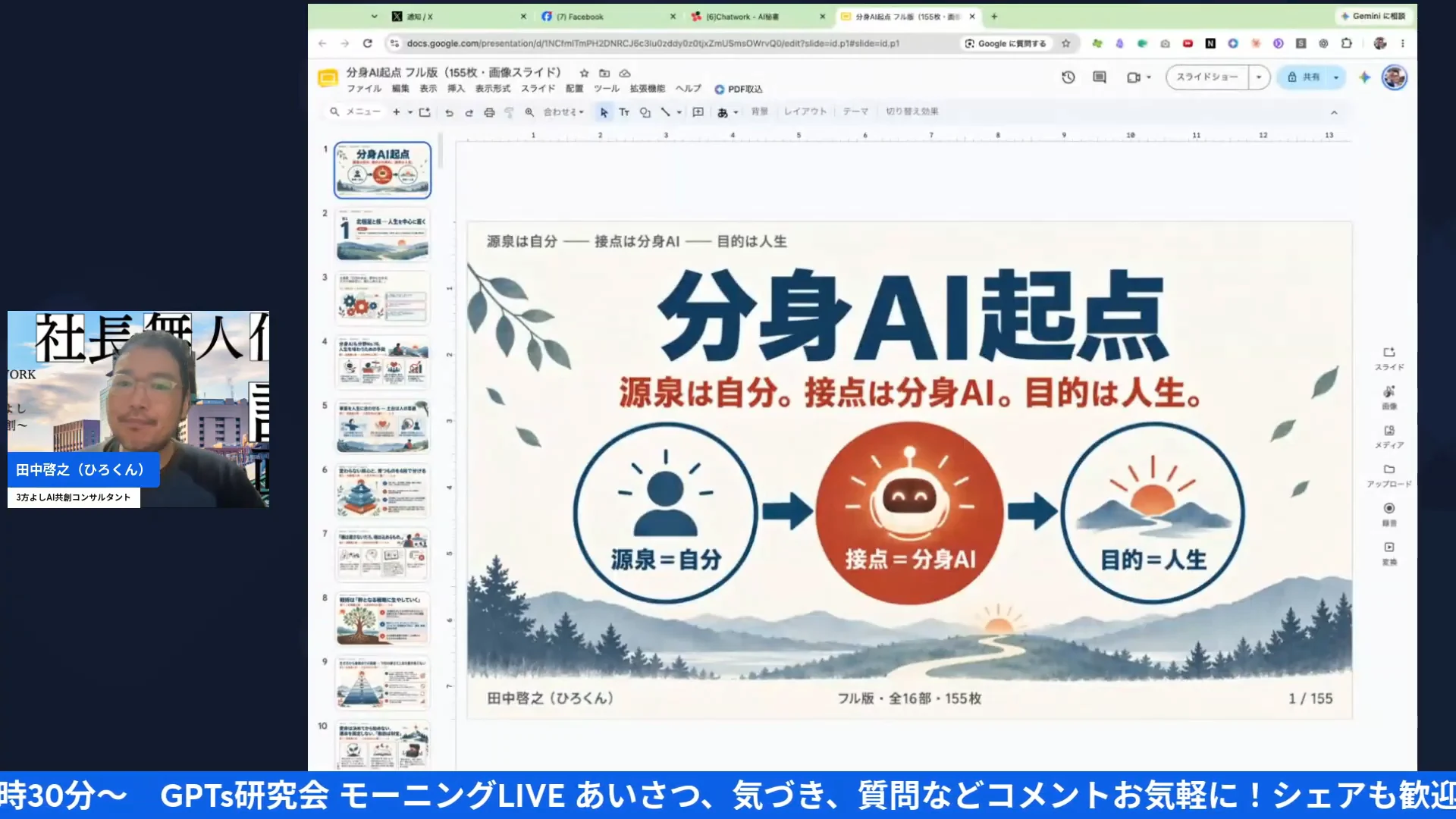This screenshot has height=819, width=1456.
Task: Open the 拡張機能 menu
Action: (647, 89)
